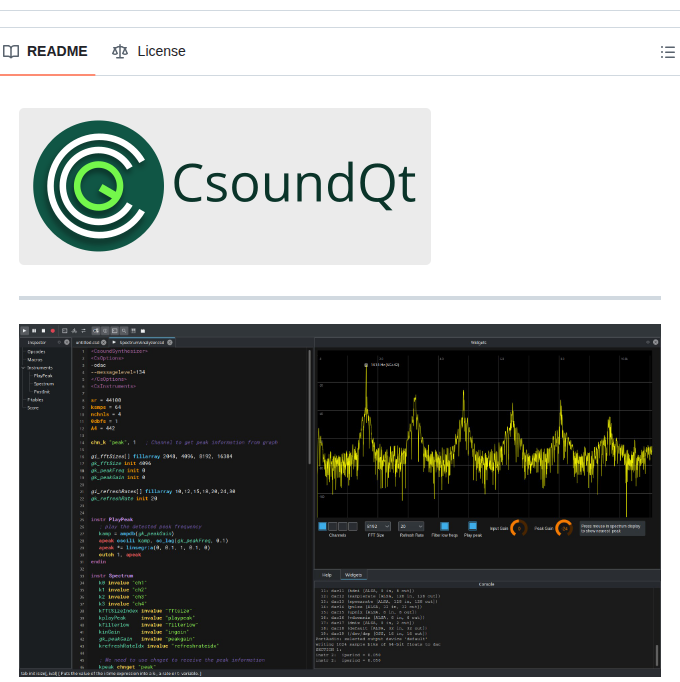This screenshot has height=682, width=680.
Task: Click the Input Gain knob
Action: coord(519,528)
